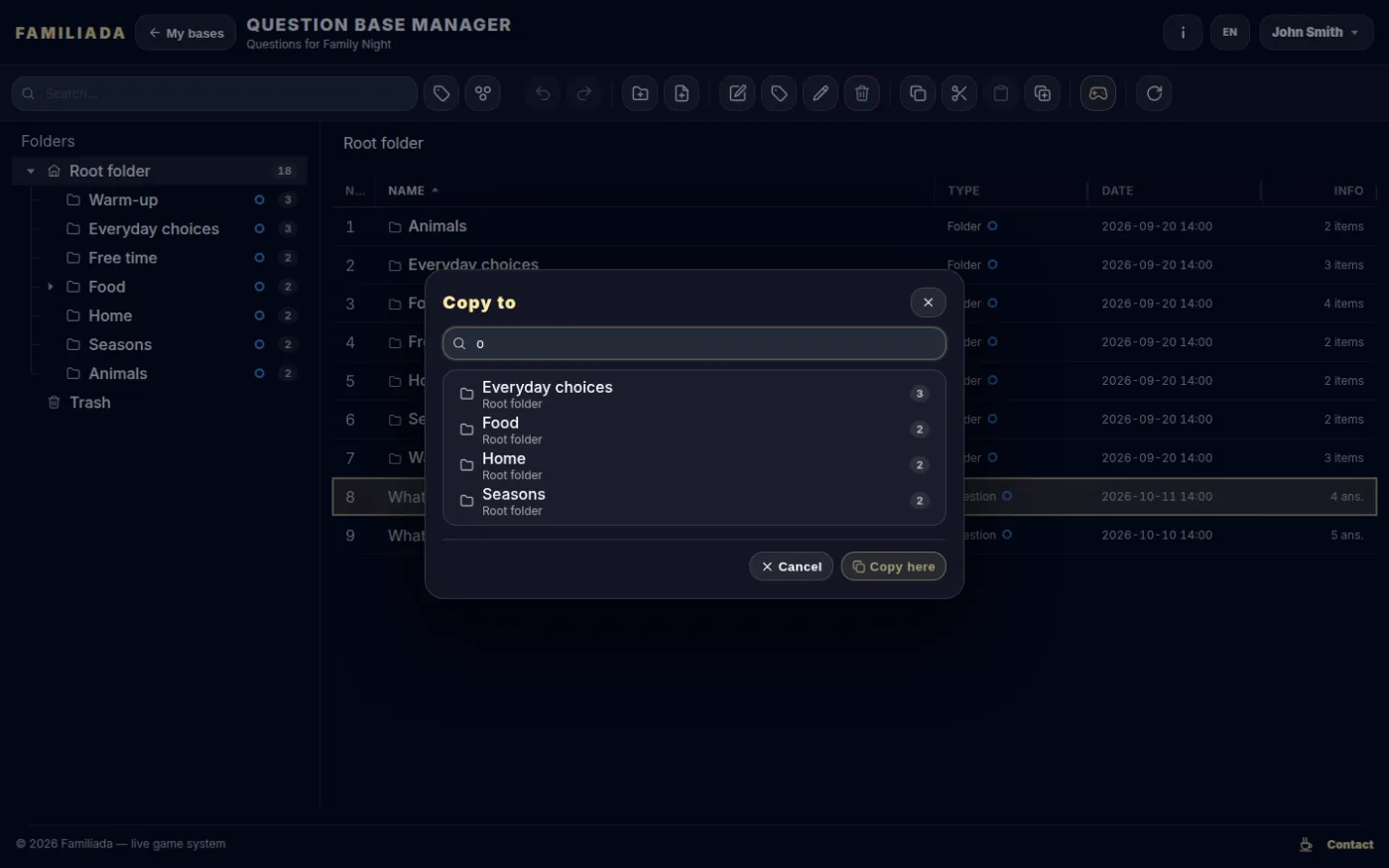
Task: Select Seasons folder in Copy to list
Action: tap(694, 501)
